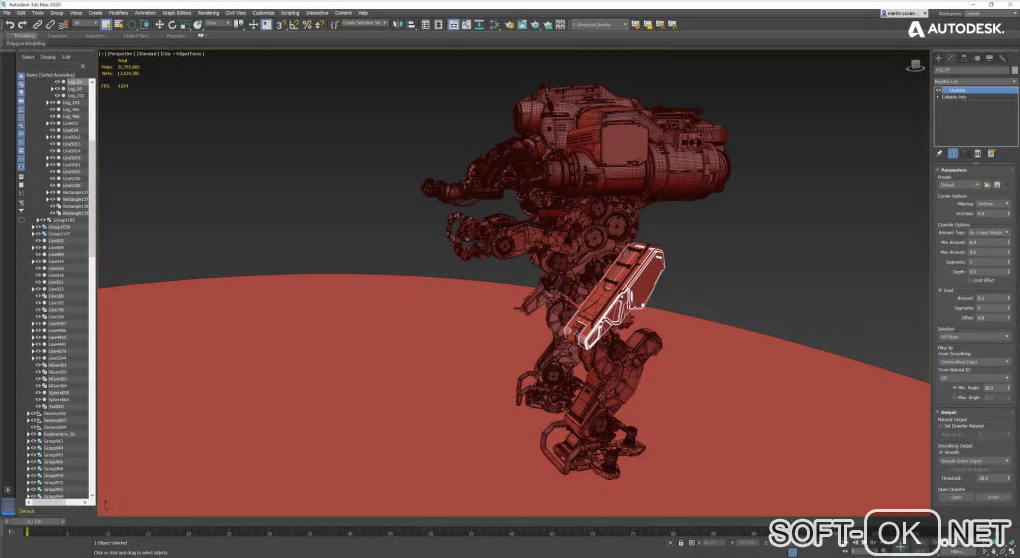Toggle Pin Stack below modifier list

[x=939, y=153]
